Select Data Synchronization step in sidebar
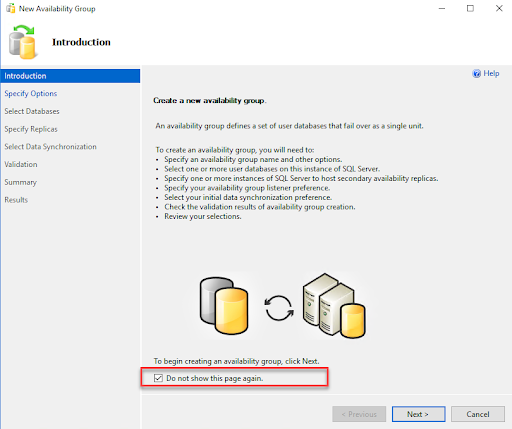Viewport: 512px width, 429px height. pyautogui.click(x=50, y=147)
